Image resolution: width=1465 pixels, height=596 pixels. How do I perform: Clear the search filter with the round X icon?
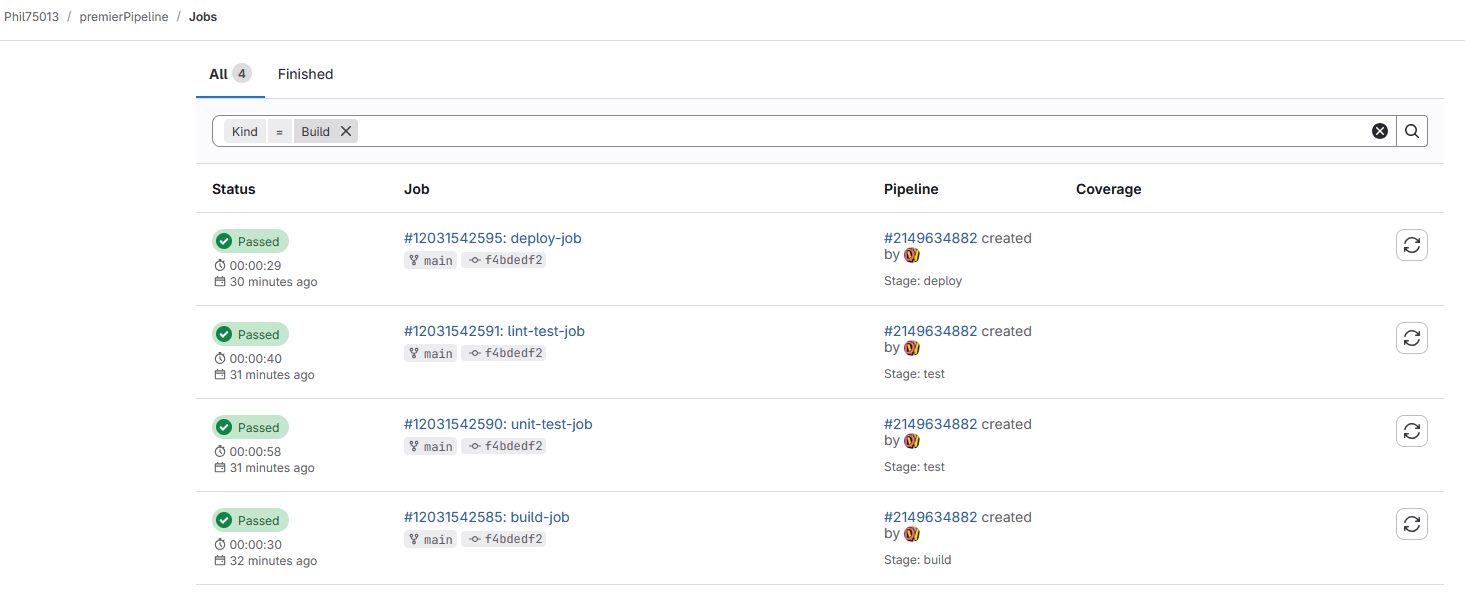click(x=1379, y=131)
